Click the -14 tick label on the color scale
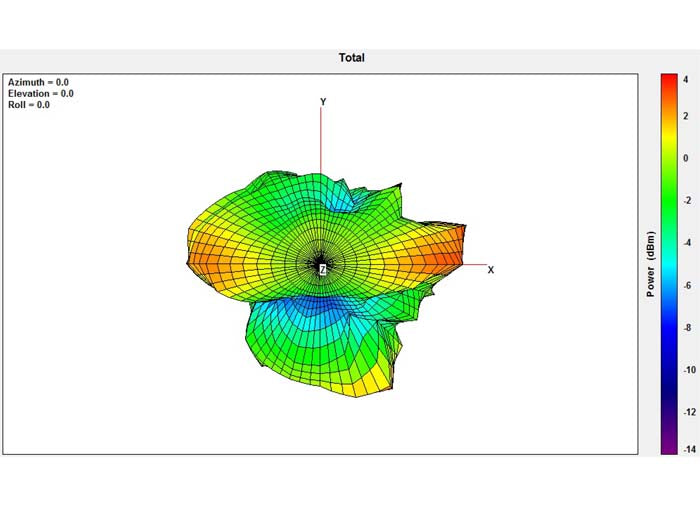The image size is (700, 530). tap(686, 451)
